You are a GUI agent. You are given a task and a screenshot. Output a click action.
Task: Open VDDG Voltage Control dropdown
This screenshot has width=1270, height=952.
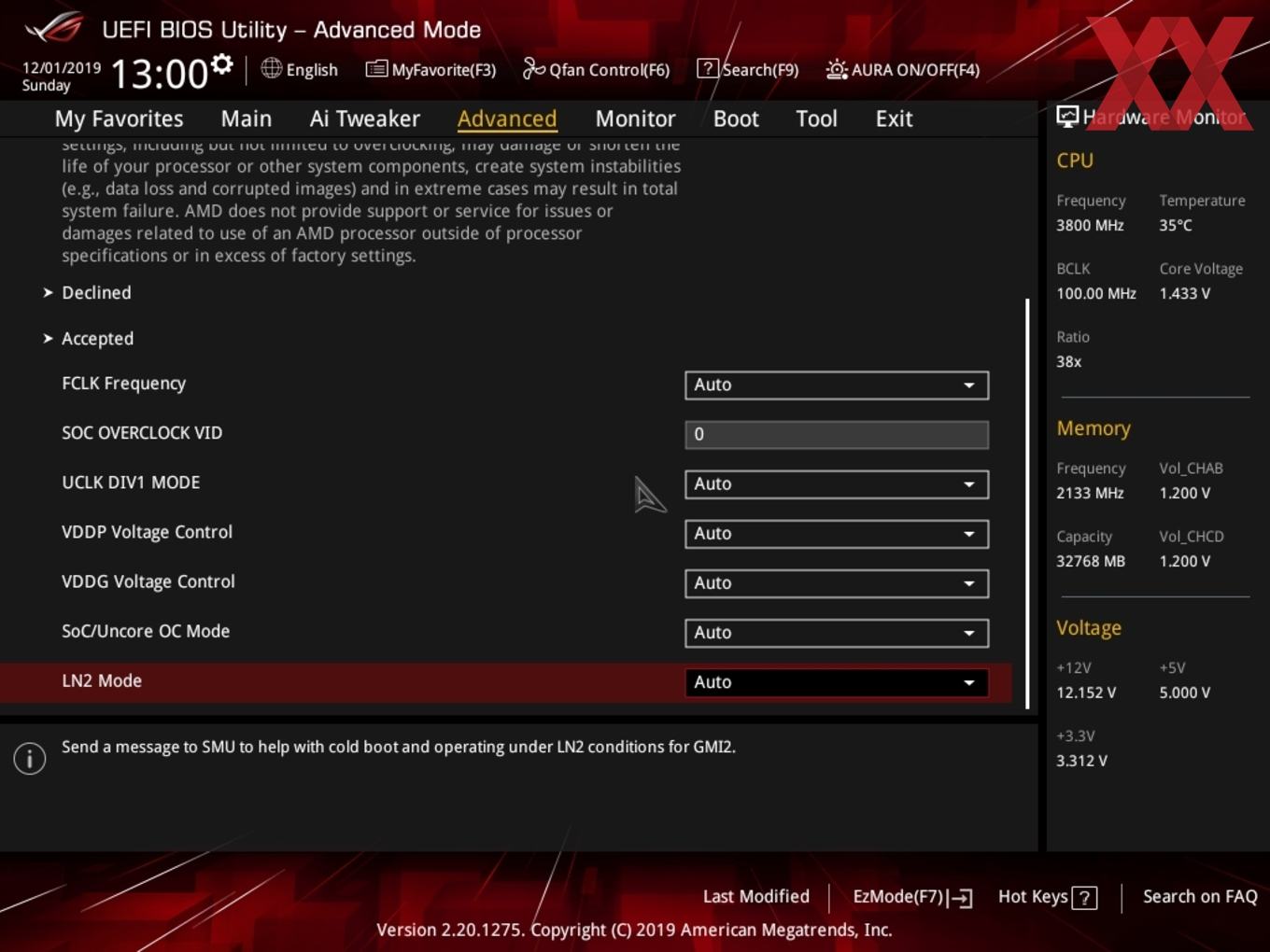coord(837,582)
